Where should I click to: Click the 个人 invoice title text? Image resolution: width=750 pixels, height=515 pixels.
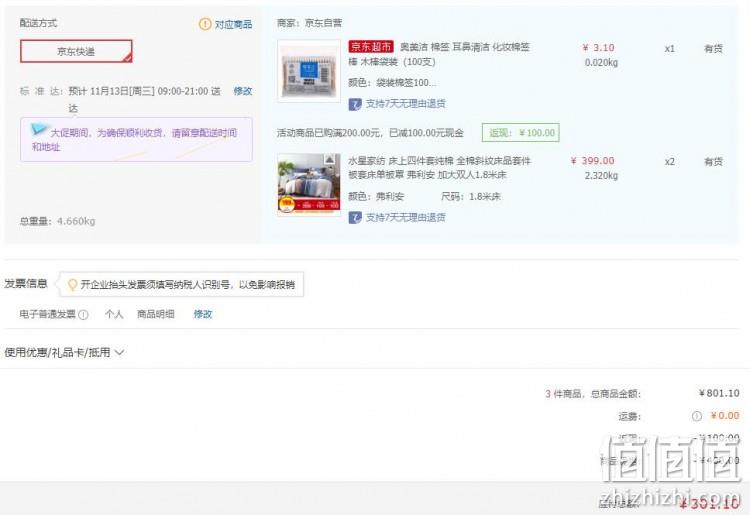pyautogui.click(x=114, y=314)
